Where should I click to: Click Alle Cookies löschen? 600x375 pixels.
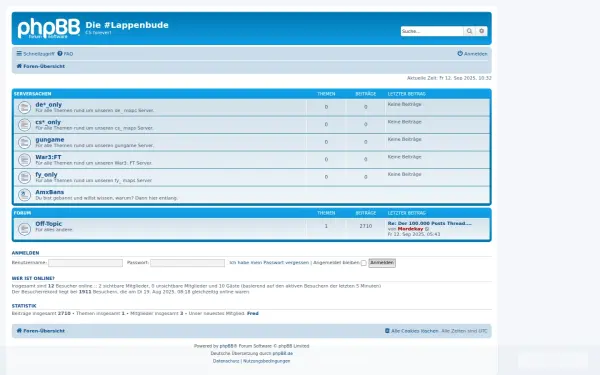pyautogui.click(x=412, y=331)
